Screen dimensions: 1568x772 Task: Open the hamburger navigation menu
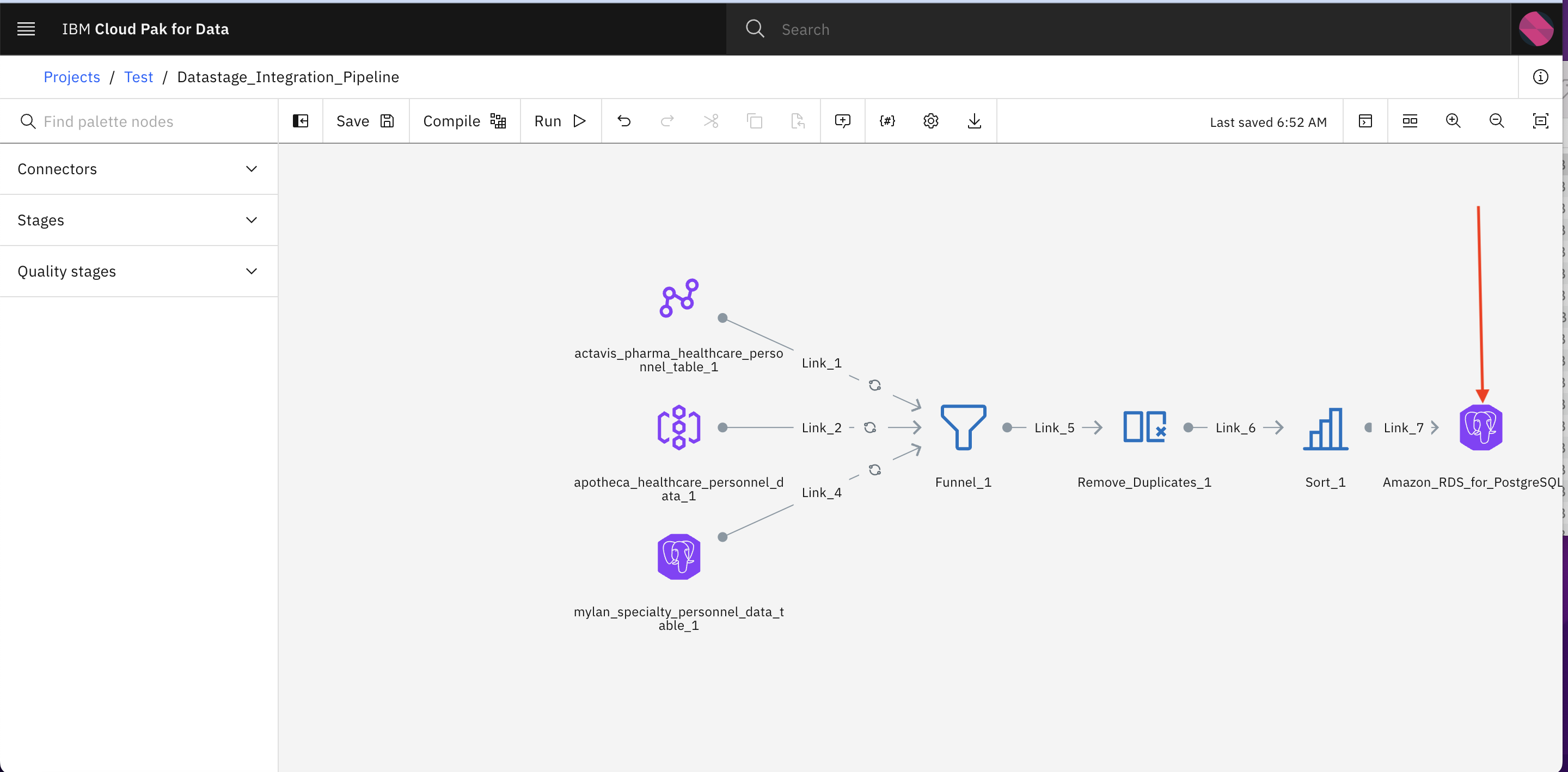26,29
